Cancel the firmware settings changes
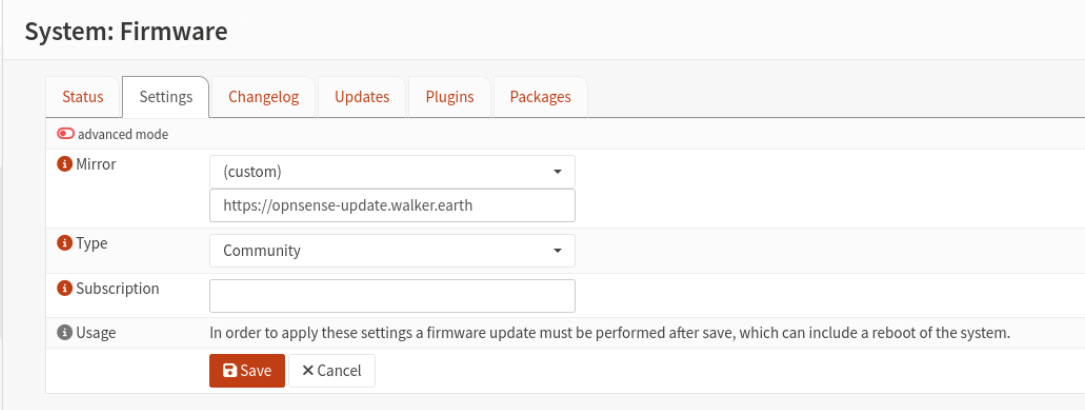1085x410 pixels. (332, 371)
